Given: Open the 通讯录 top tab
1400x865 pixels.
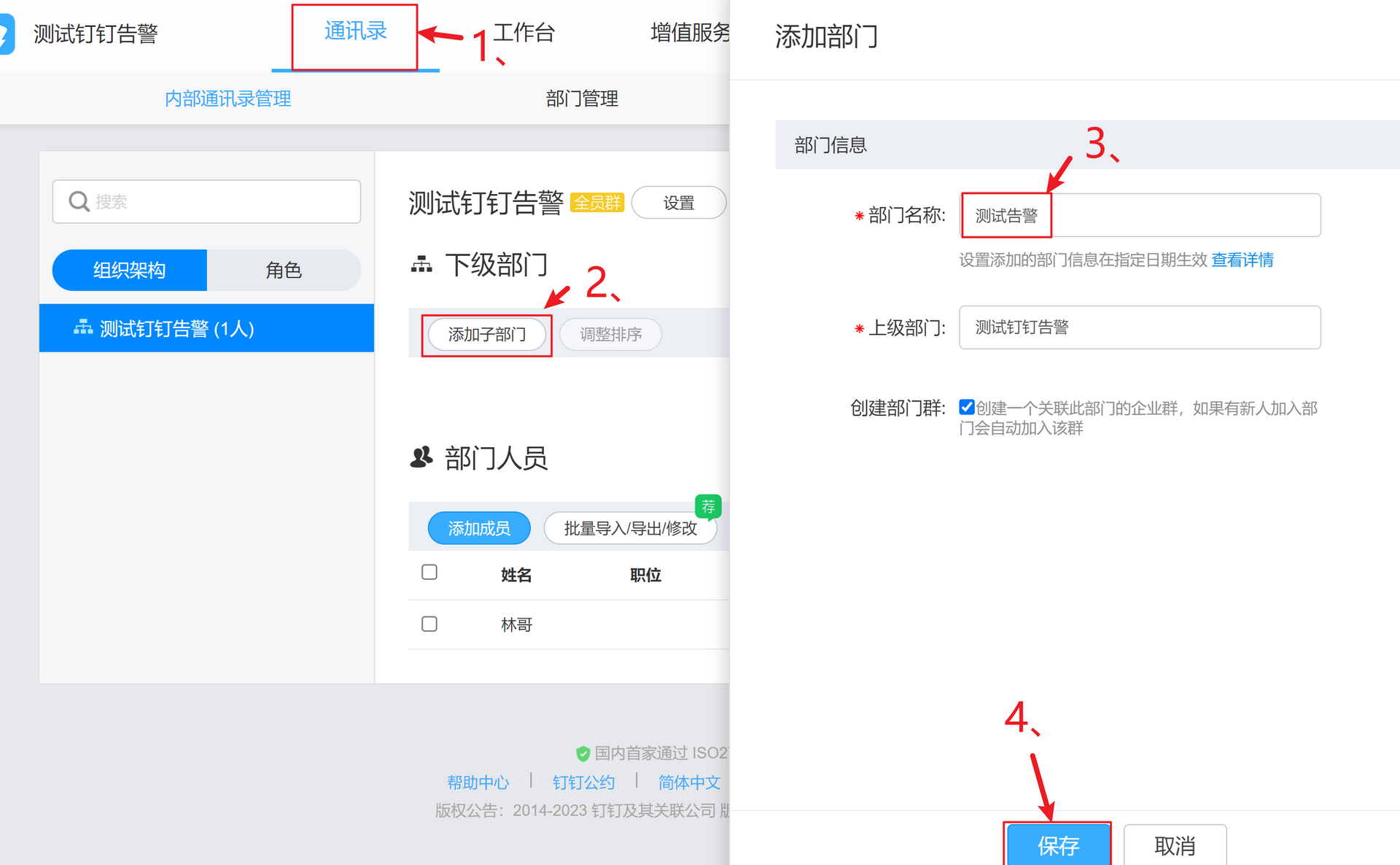Looking at the screenshot, I should tap(355, 32).
